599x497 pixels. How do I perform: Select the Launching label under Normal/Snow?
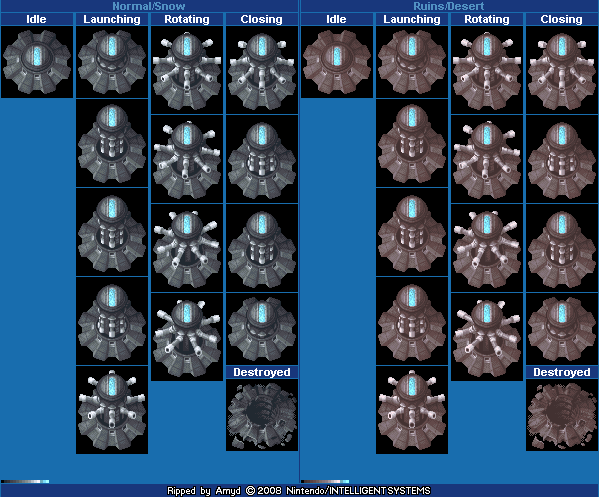[112, 19]
